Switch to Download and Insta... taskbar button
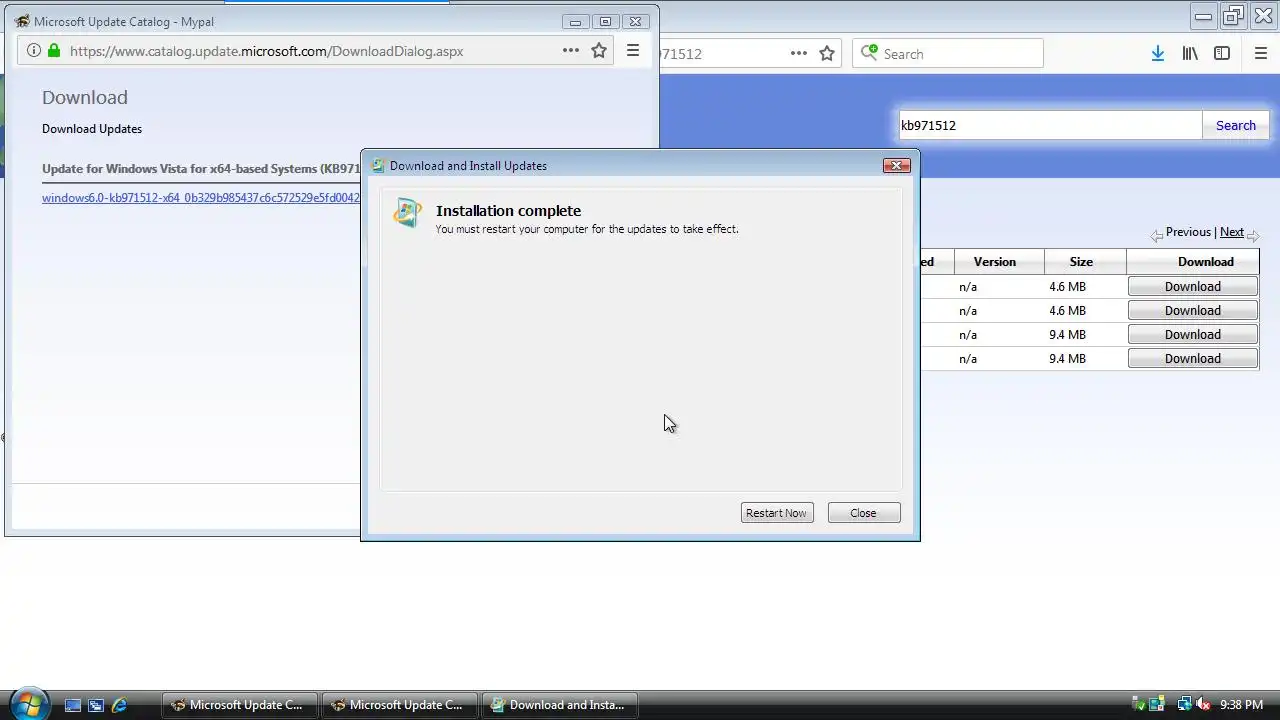 click(x=560, y=705)
